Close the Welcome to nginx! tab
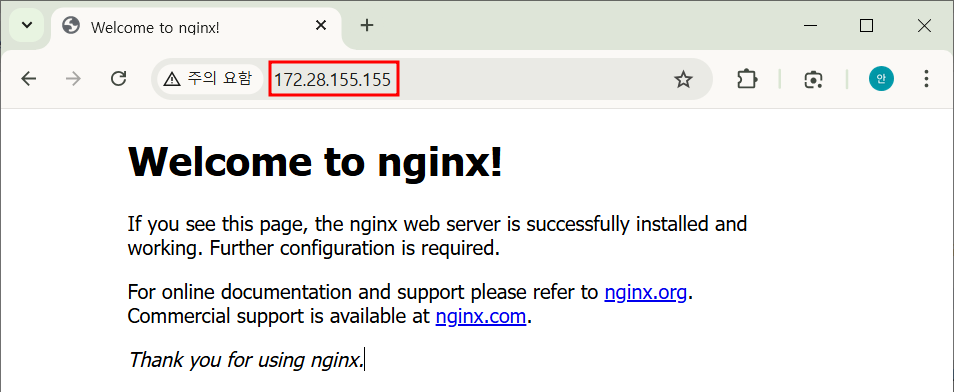Image resolution: width=954 pixels, height=392 pixels. (321, 26)
